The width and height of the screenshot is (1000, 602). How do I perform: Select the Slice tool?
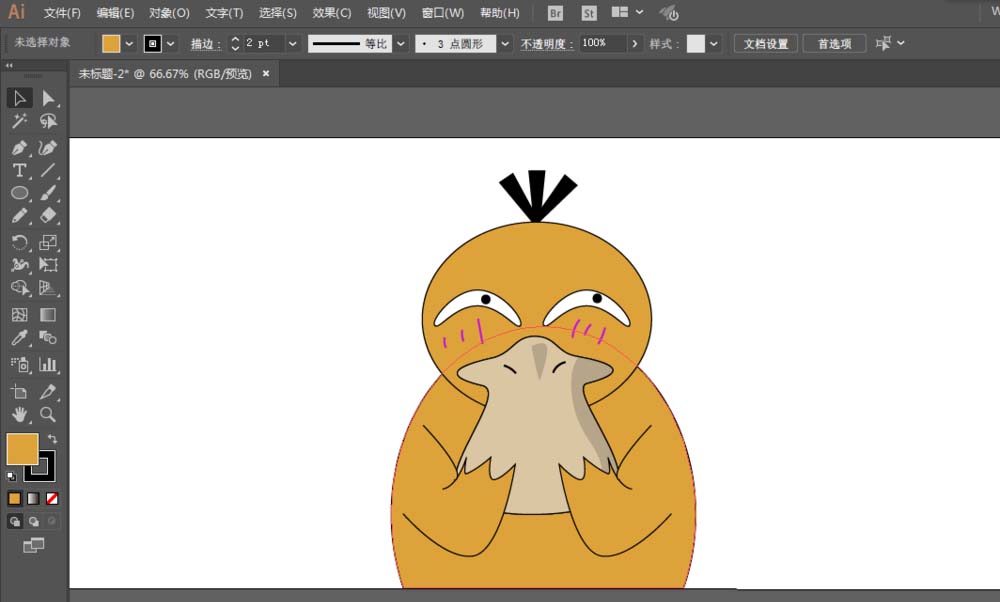[48, 392]
